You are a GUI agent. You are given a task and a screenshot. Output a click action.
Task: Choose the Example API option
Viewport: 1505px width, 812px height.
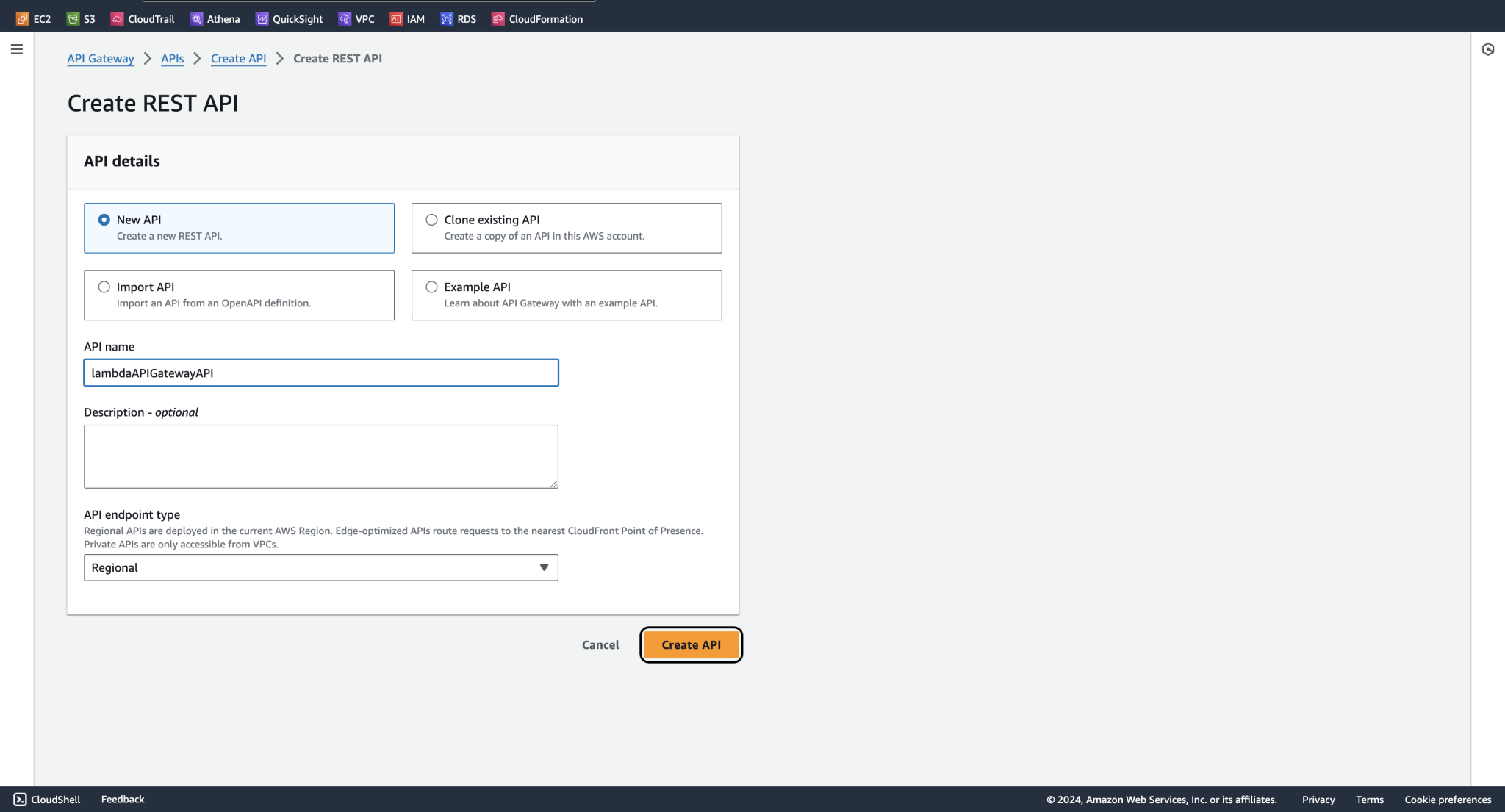tap(431, 287)
